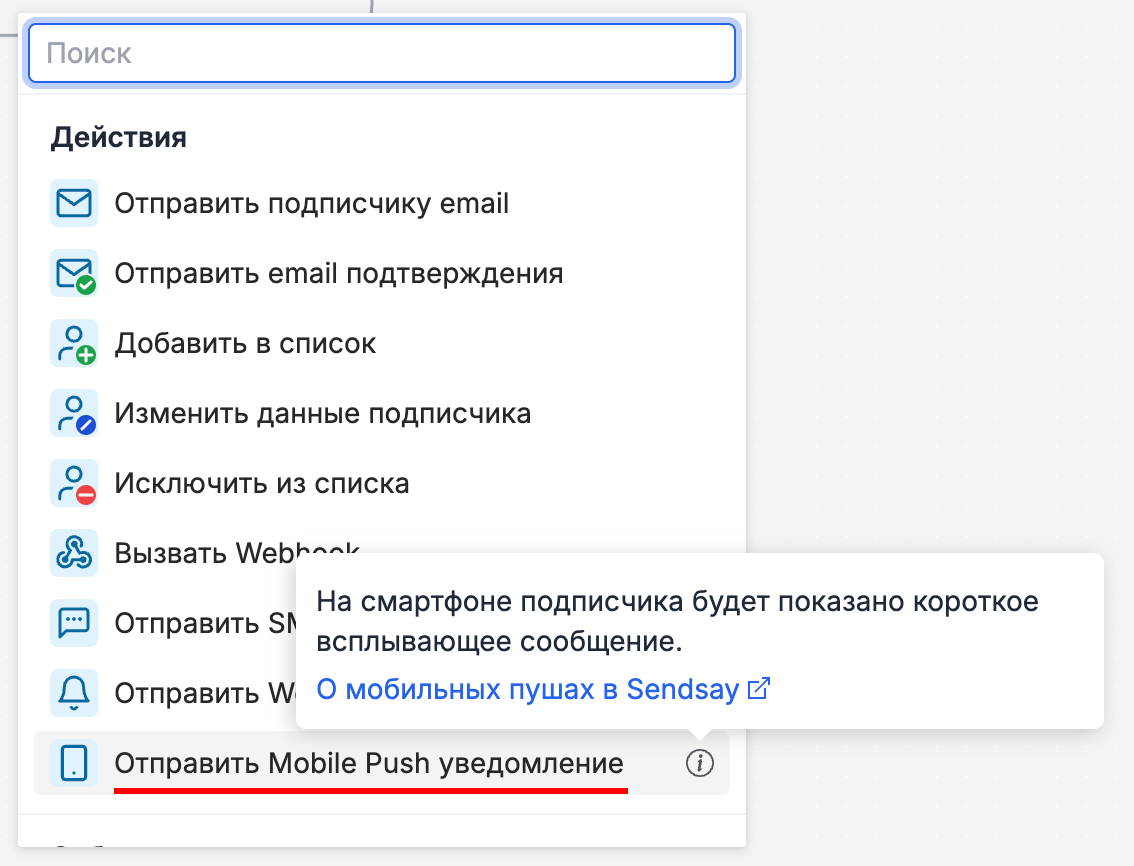Open the external link icon in the tooltip

point(760,688)
